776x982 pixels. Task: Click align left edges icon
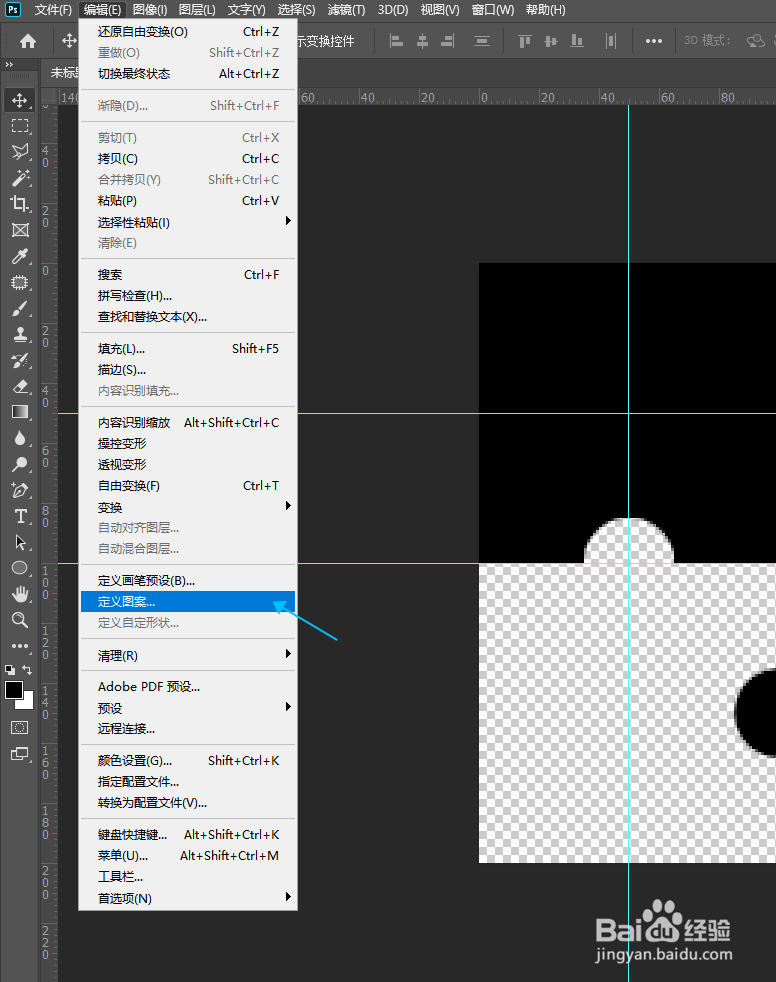(x=396, y=41)
